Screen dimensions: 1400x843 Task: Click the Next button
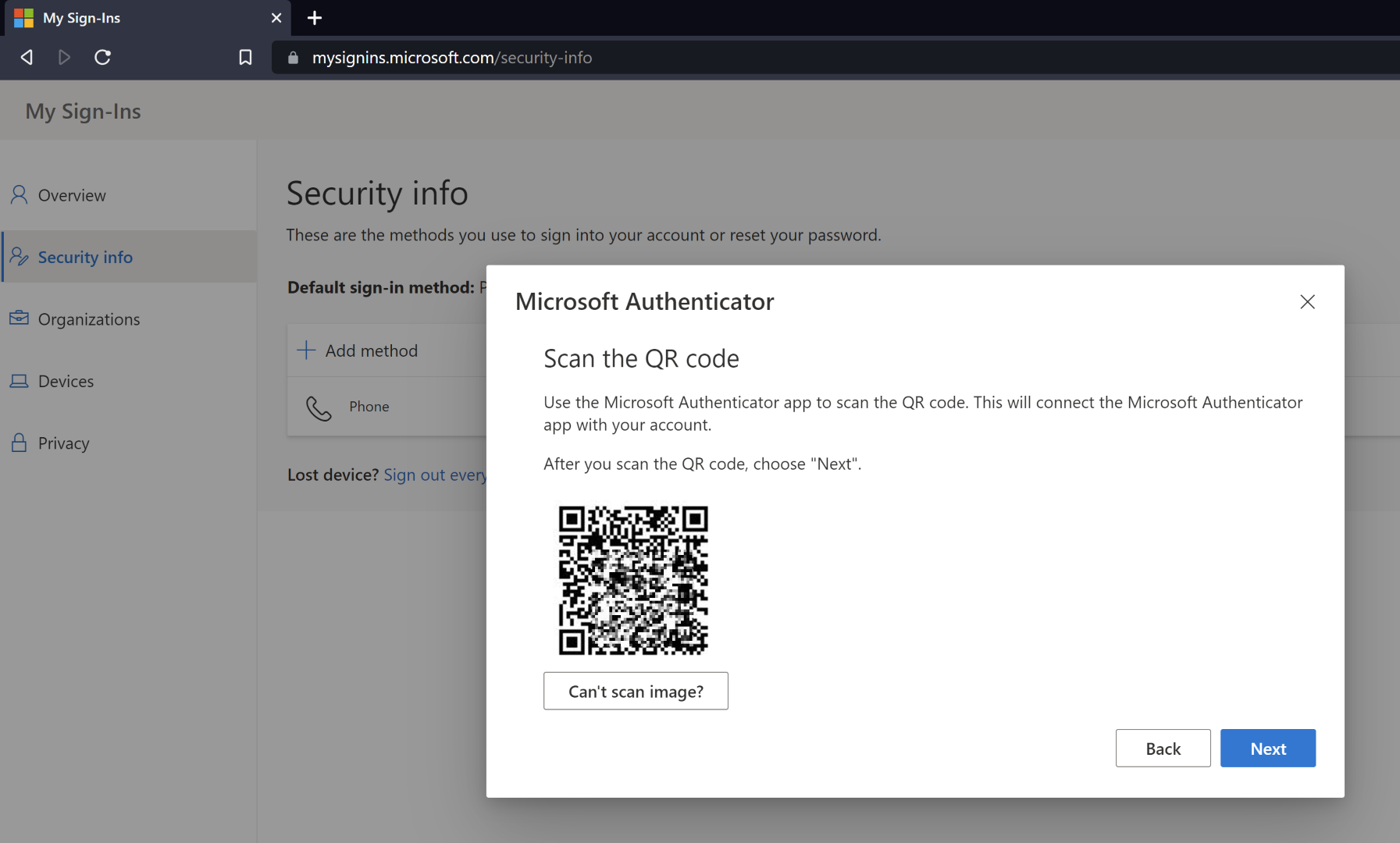(x=1267, y=748)
